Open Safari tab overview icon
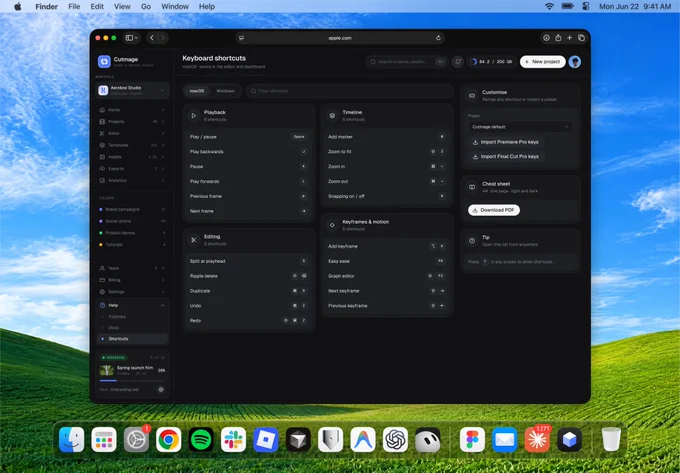The width and height of the screenshot is (680, 473). pos(582,38)
